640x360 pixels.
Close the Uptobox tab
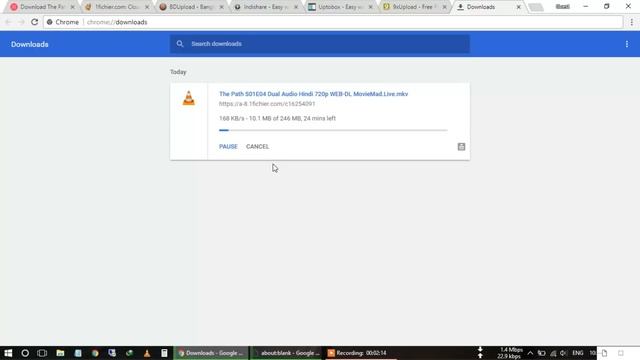[370, 7]
